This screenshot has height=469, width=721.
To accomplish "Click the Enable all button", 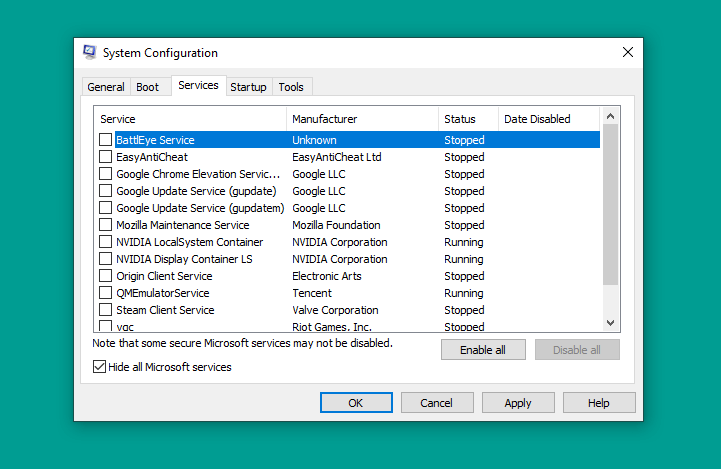I will (483, 350).
